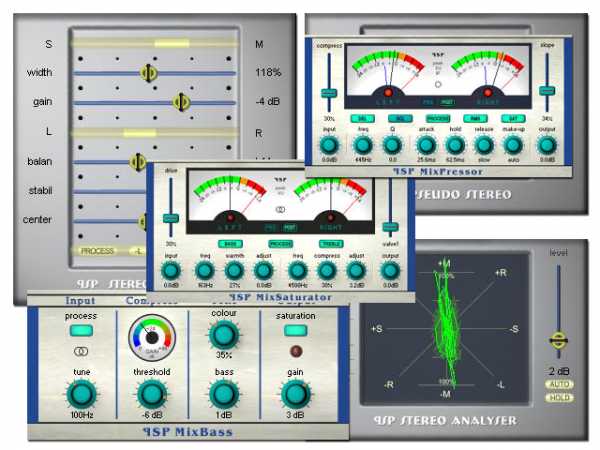Screen dimensions: 600x450
Task: Click the tune knob in MixBass
Action: (x=82, y=395)
